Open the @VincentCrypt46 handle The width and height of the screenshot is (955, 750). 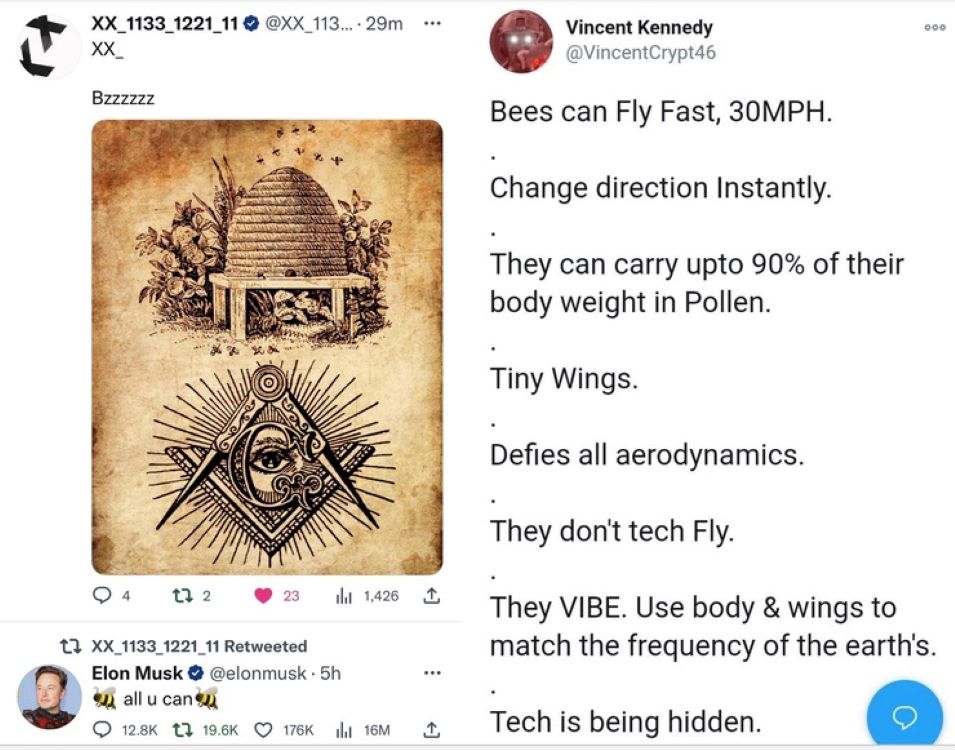[641, 53]
